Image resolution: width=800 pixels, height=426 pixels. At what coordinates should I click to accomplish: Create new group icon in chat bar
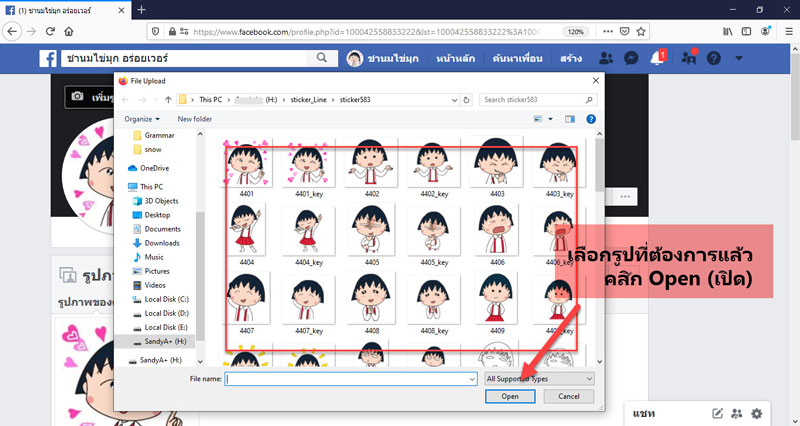[x=737, y=414]
